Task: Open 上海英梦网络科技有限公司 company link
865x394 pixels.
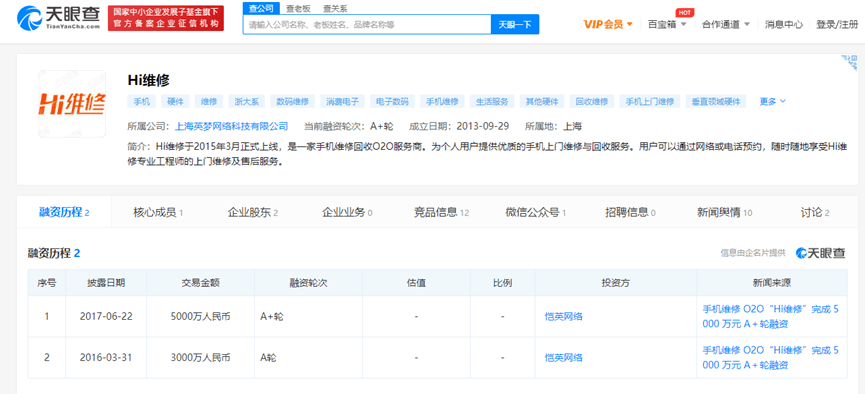Action: [x=231, y=126]
